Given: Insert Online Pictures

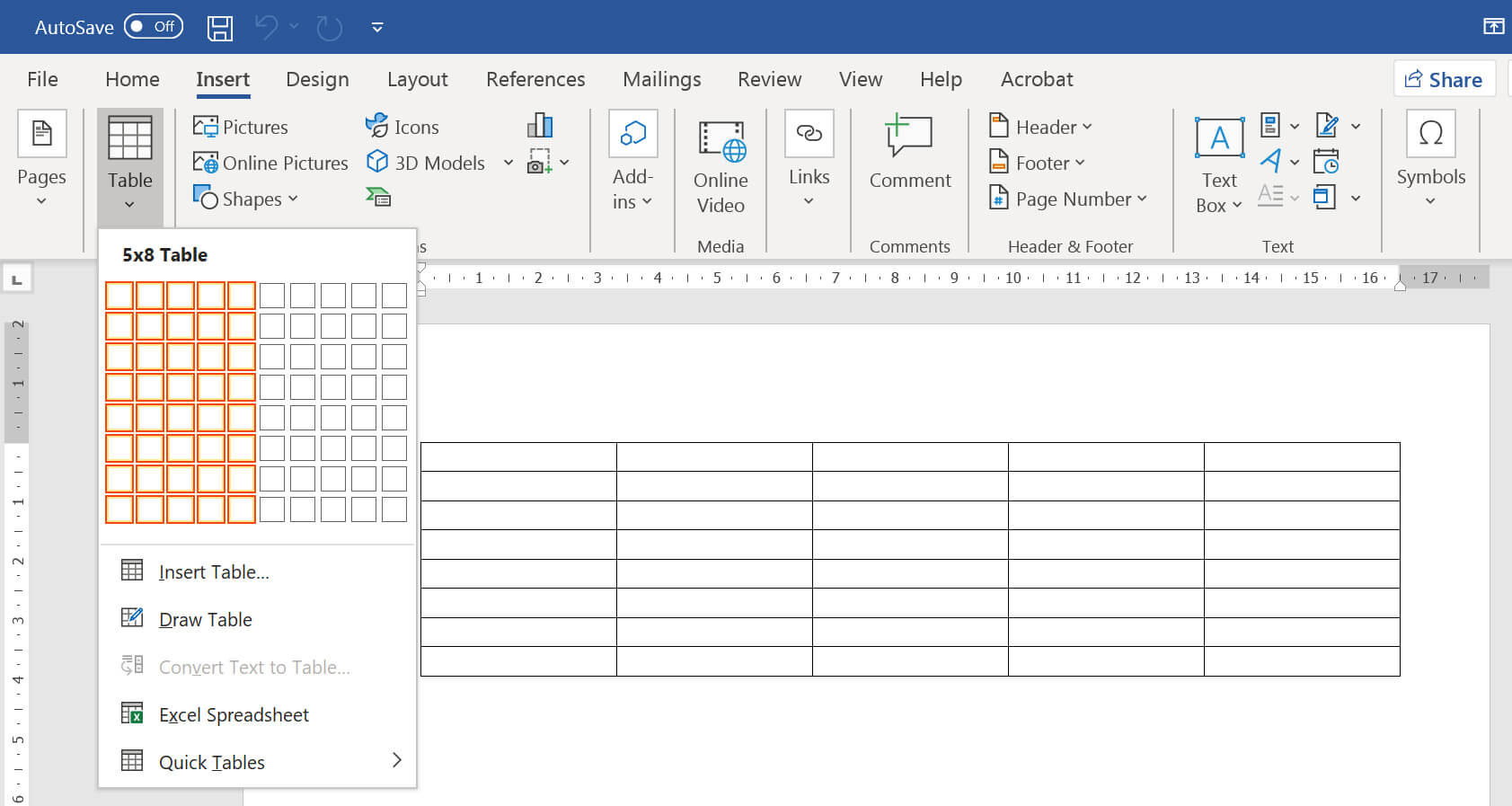Looking at the screenshot, I should [x=270, y=163].
